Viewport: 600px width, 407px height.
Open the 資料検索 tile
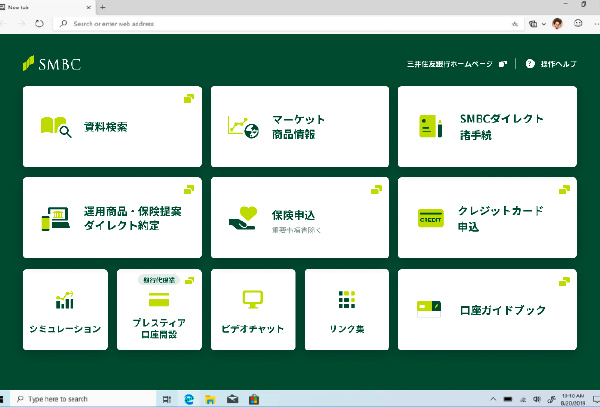click(112, 126)
